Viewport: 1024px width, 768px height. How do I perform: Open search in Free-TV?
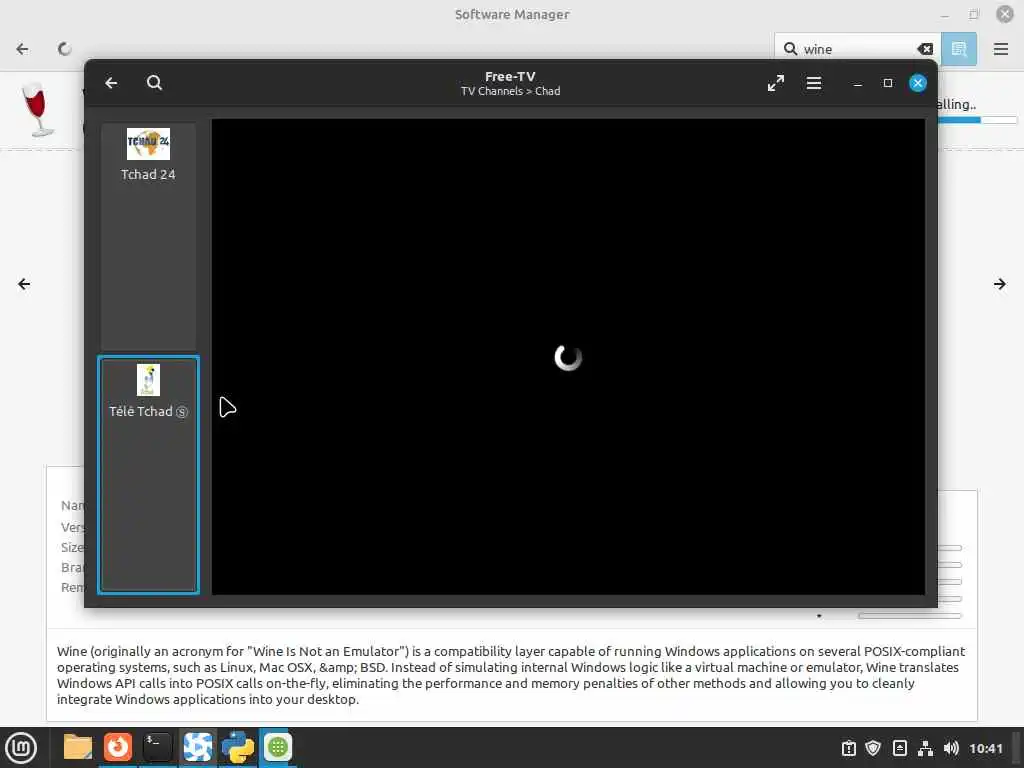point(154,83)
